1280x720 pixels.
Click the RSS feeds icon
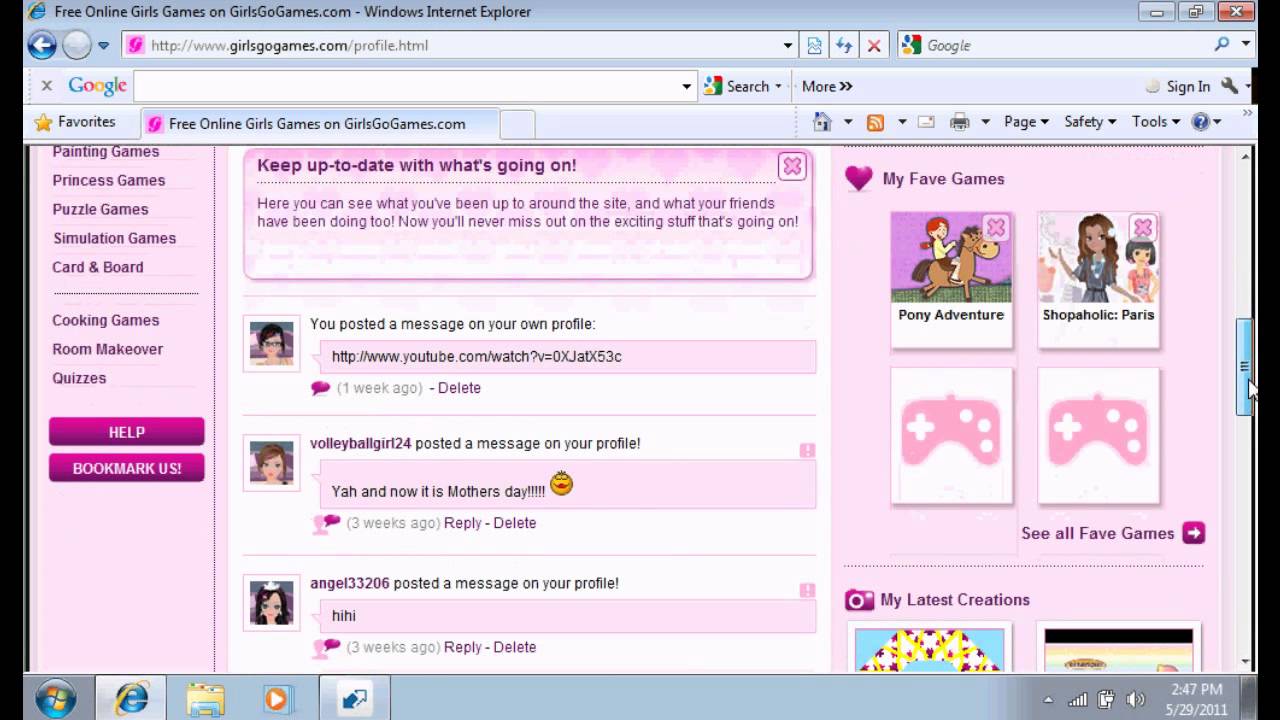pos(875,122)
